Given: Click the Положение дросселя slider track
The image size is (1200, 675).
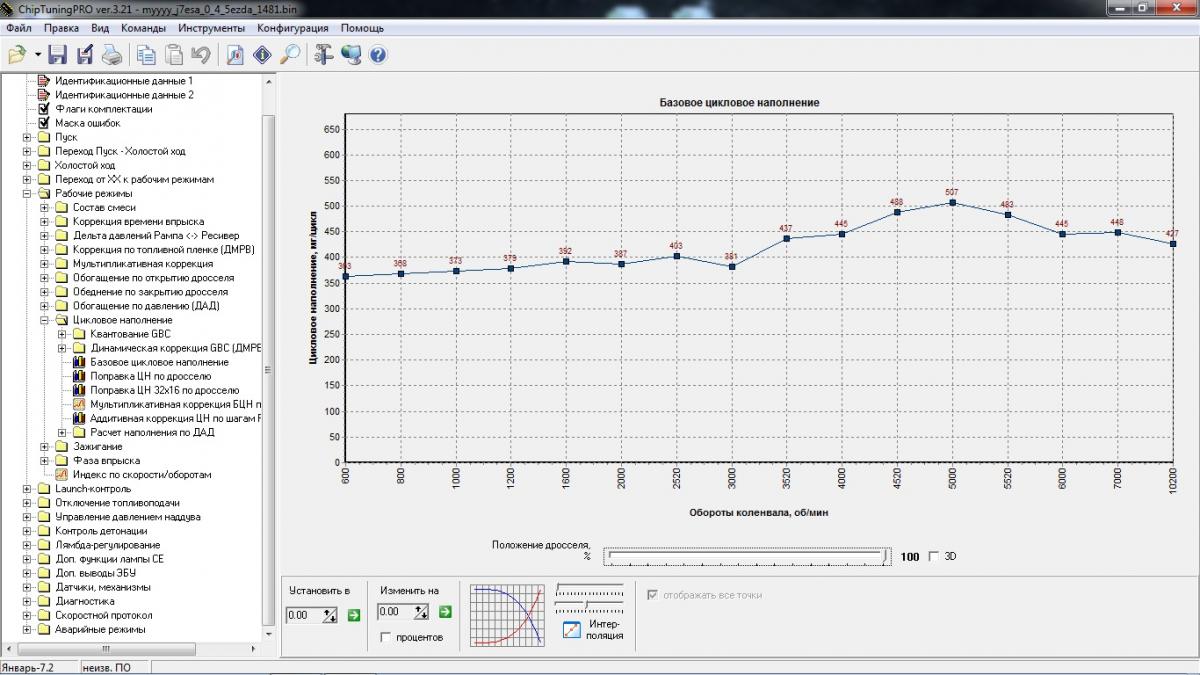Looking at the screenshot, I should tap(748, 556).
